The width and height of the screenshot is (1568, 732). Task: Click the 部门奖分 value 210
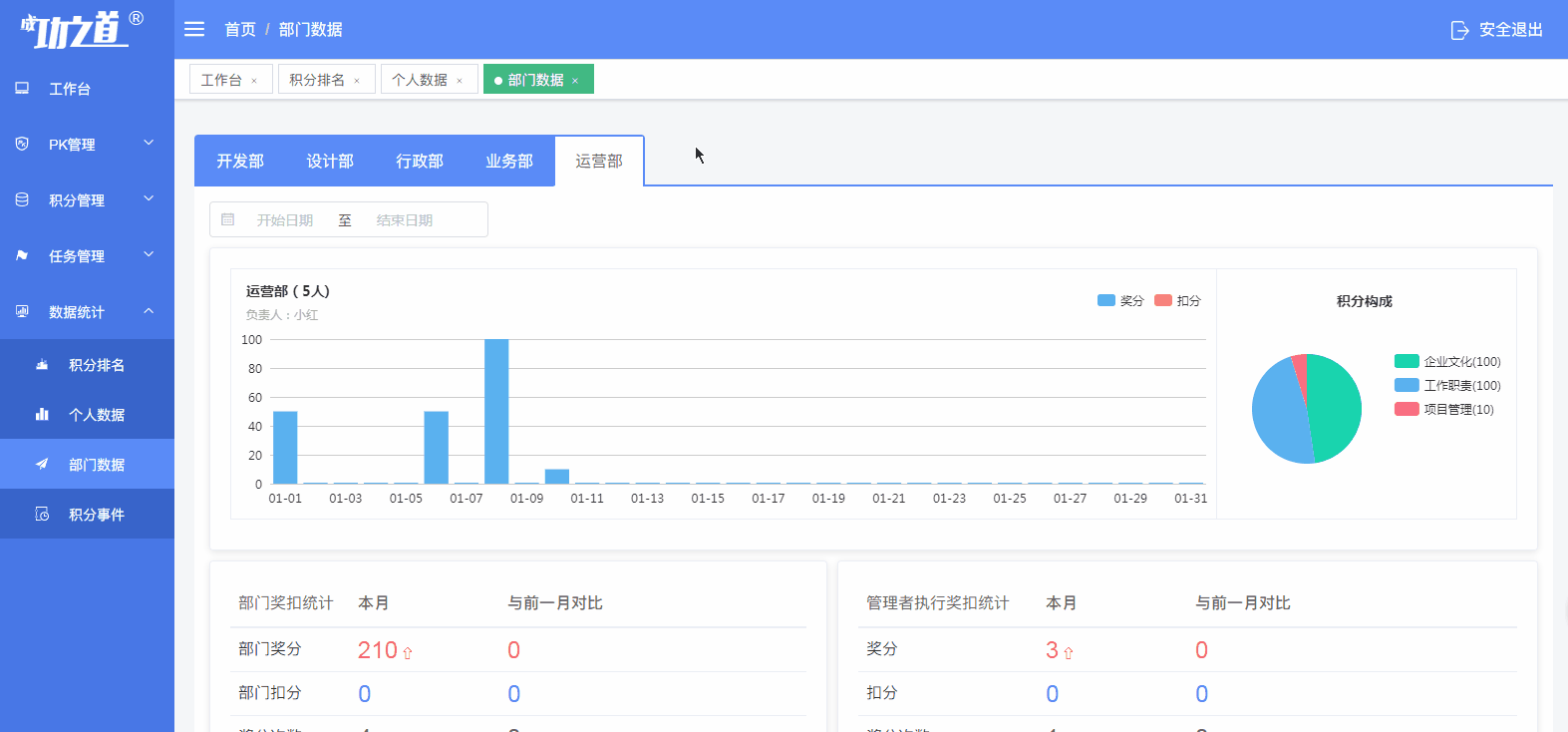(x=378, y=650)
